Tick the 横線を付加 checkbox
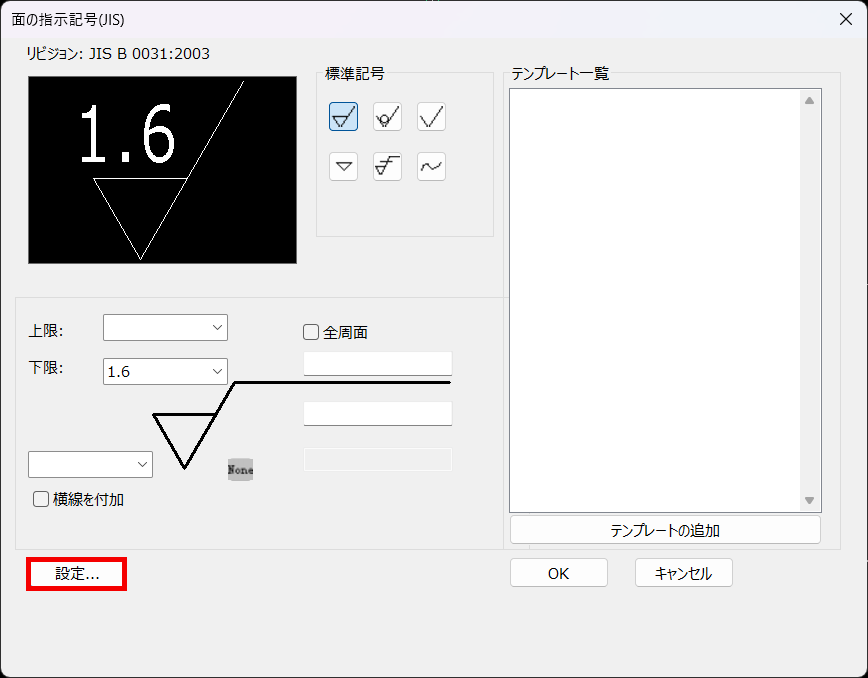This screenshot has width=868, height=678. pos(41,499)
